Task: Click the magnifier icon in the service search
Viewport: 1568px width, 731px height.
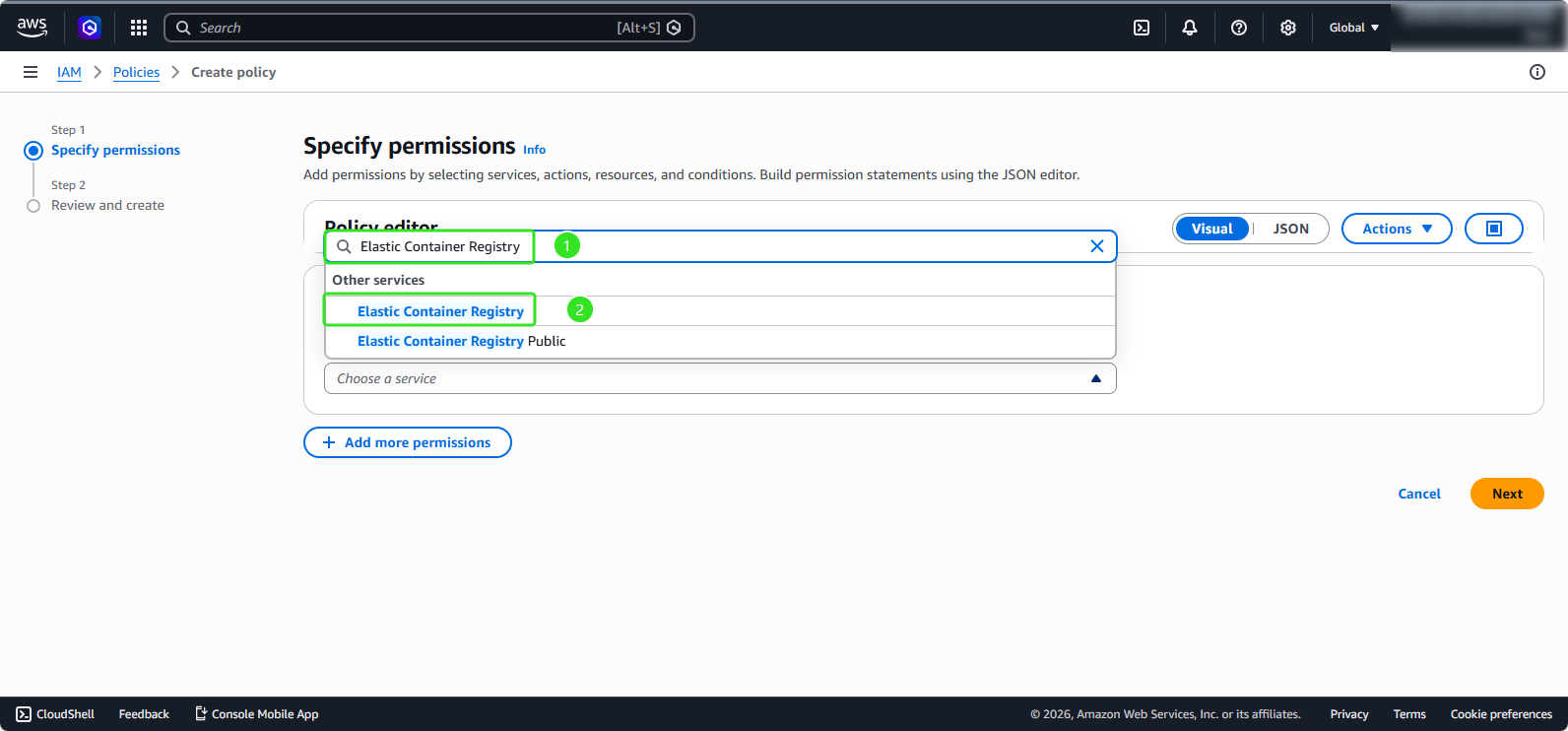Action: click(344, 246)
